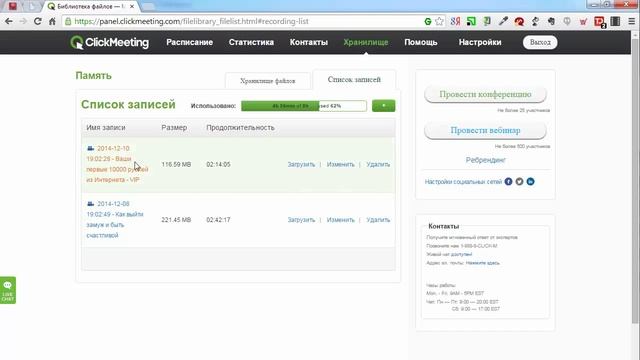
Task: Open recording Ваши первые 10000 рублей
Action: pyautogui.click(x=117, y=164)
